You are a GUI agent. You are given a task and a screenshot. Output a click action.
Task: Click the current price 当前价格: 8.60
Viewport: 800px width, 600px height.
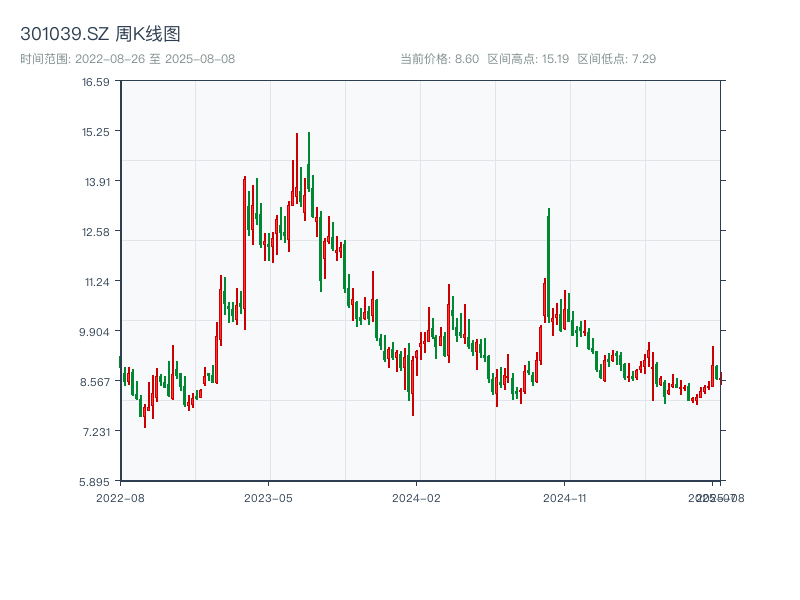coord(440,59)
